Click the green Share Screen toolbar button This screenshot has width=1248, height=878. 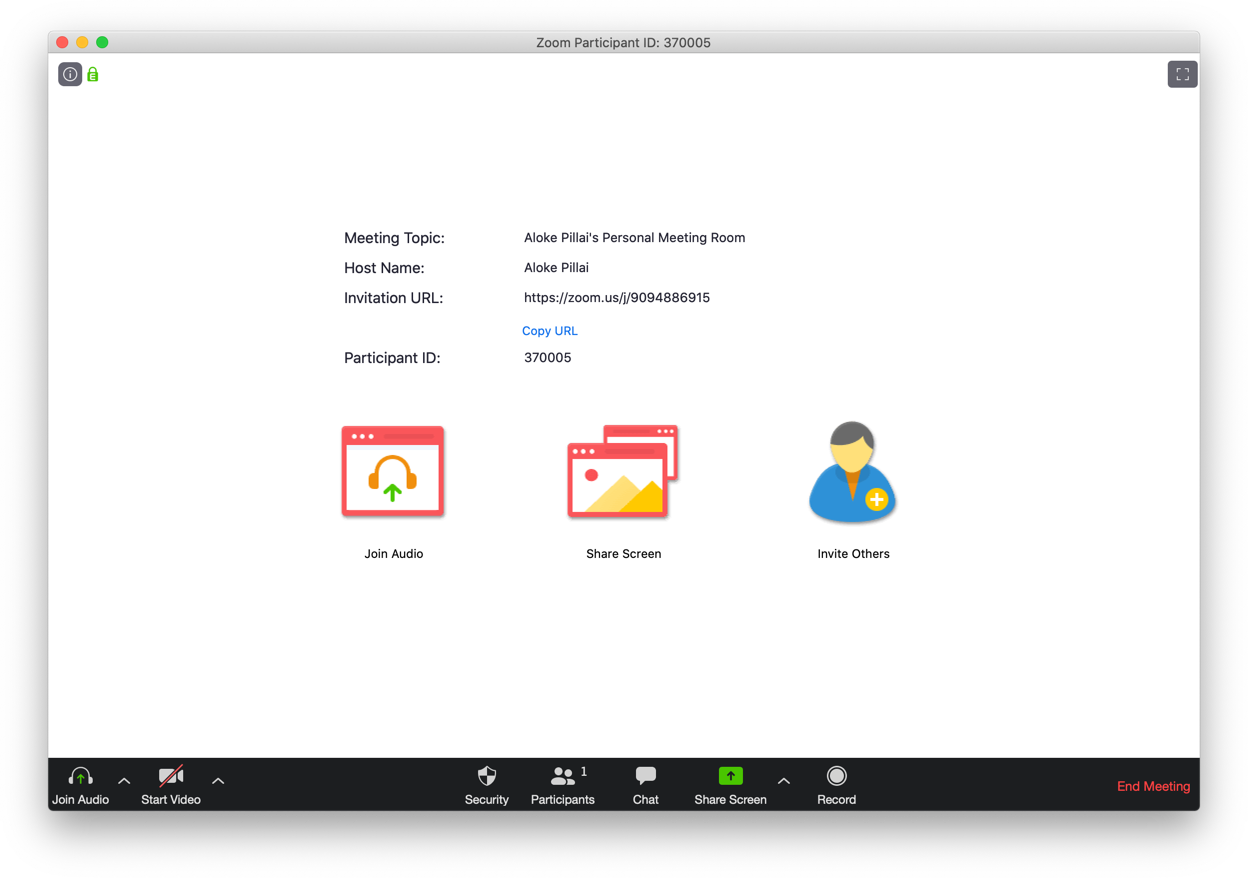click(730, 786)
